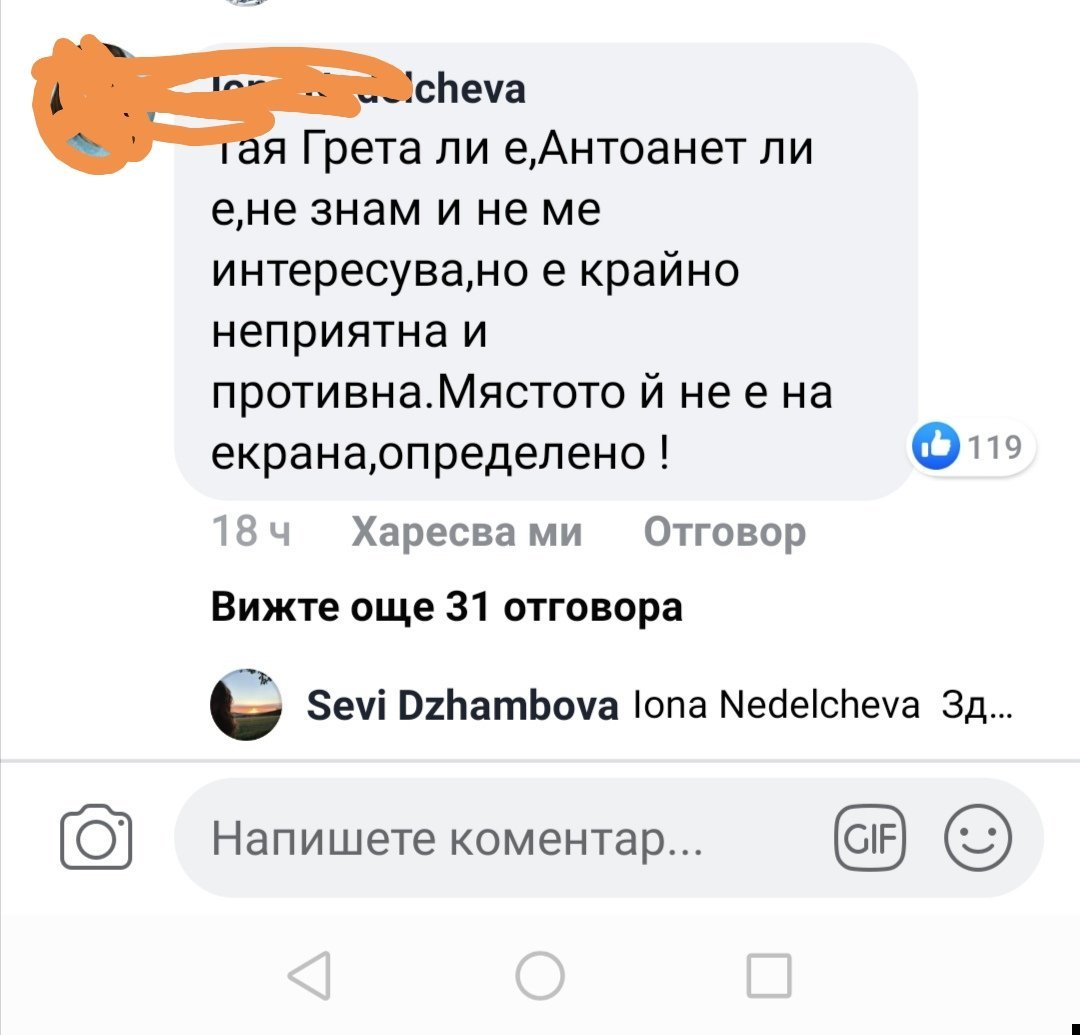
Task: Click the 18 ч comment timestamp
Action: tap(251, 532)
